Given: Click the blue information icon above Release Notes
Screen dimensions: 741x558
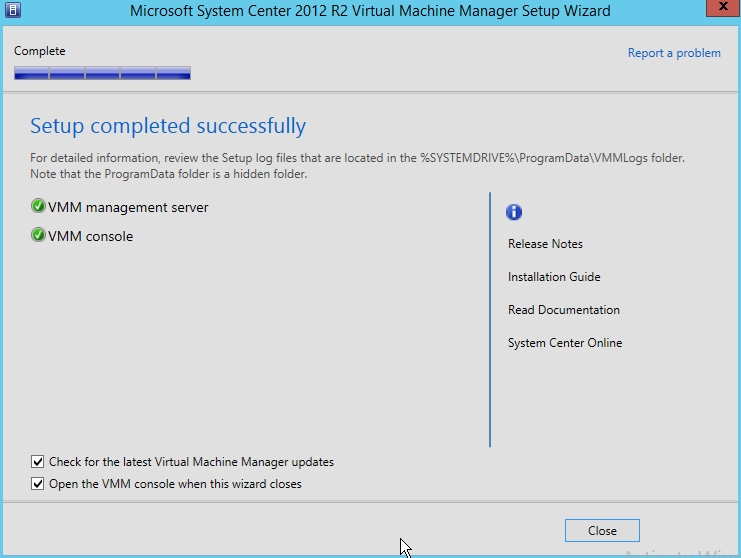Looking at the screenshot, I should 515,212.
